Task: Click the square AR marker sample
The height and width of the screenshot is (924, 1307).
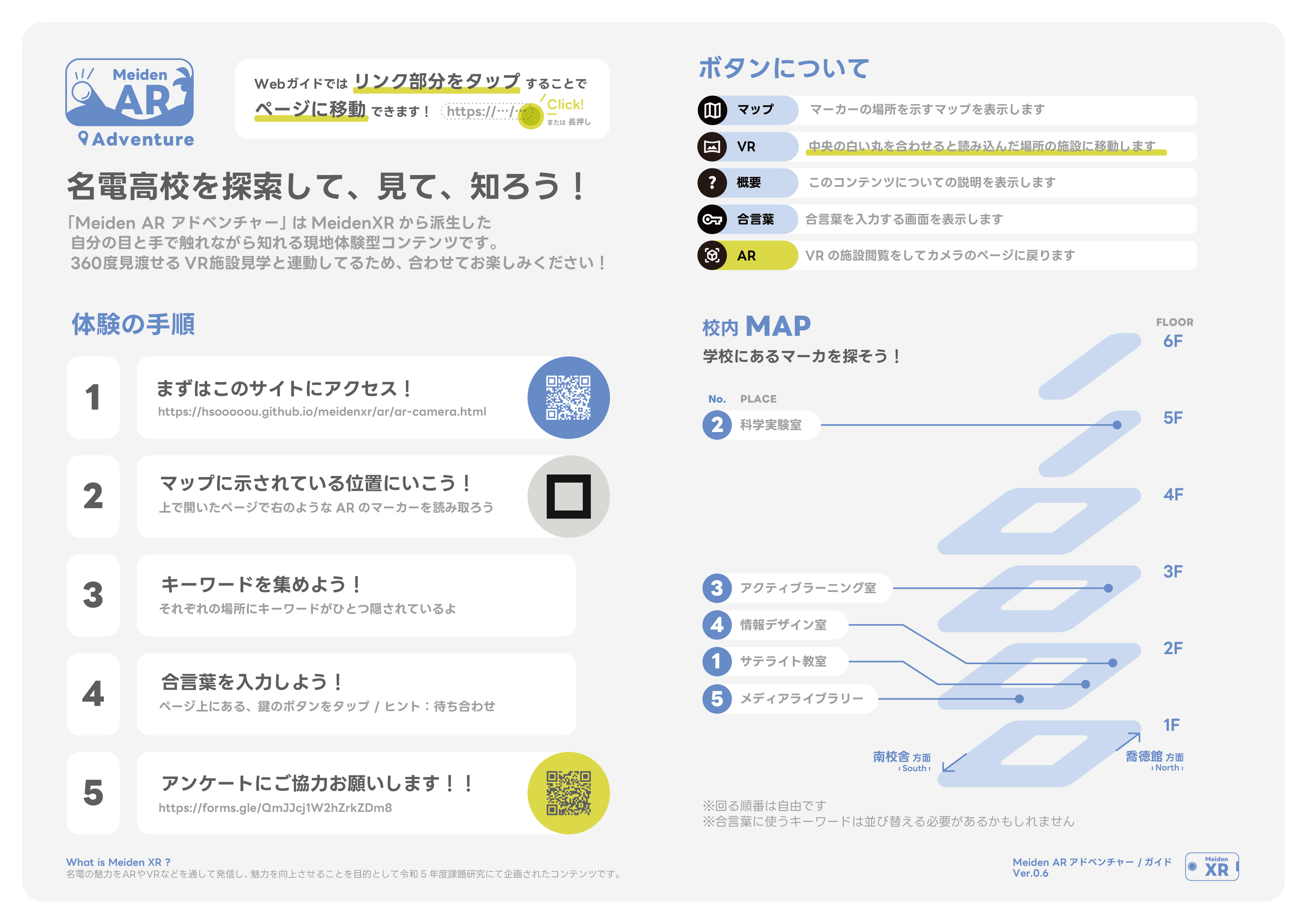Action: 568,496
